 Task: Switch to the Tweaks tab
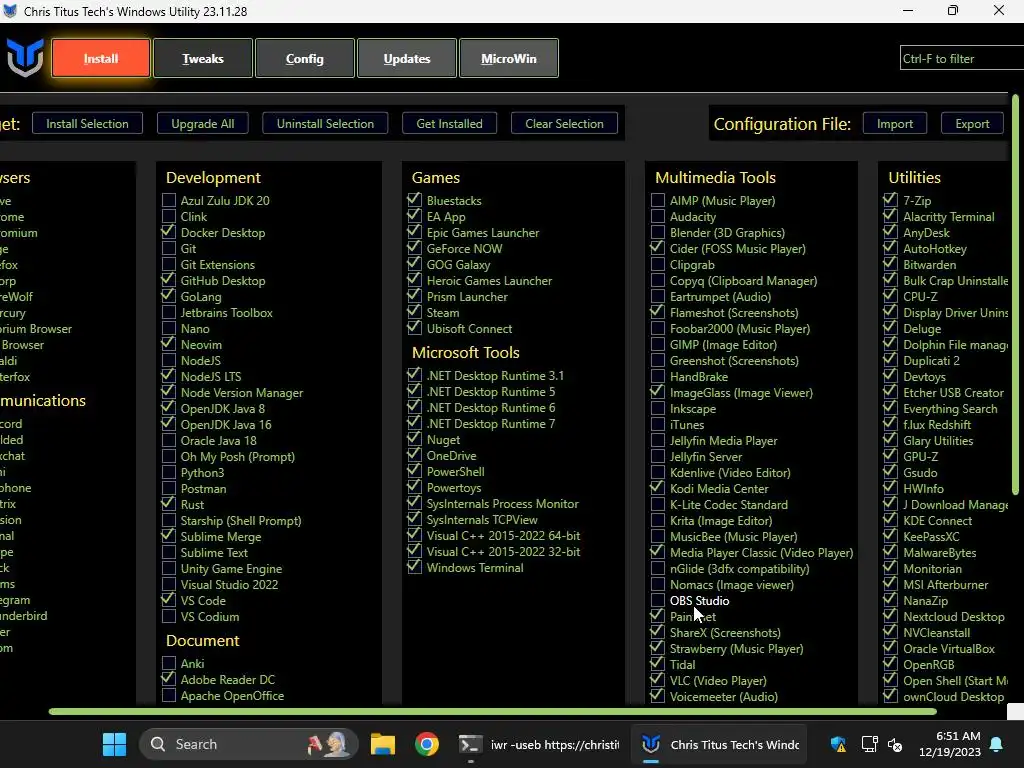pos(202,58)
